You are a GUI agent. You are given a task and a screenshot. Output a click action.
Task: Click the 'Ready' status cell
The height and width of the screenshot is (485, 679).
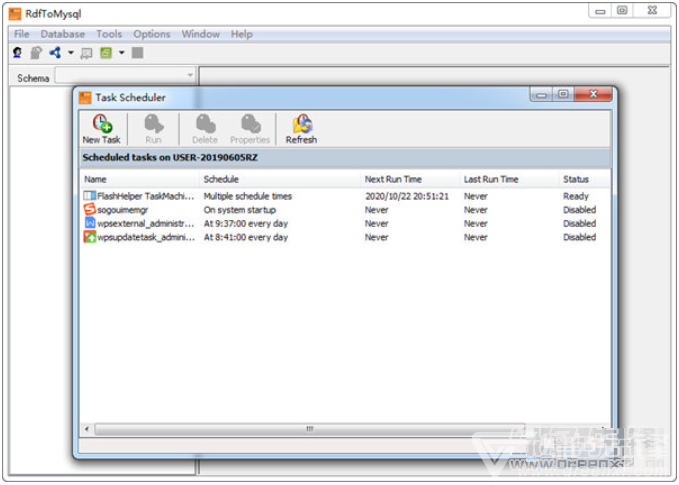click(576, 196)
